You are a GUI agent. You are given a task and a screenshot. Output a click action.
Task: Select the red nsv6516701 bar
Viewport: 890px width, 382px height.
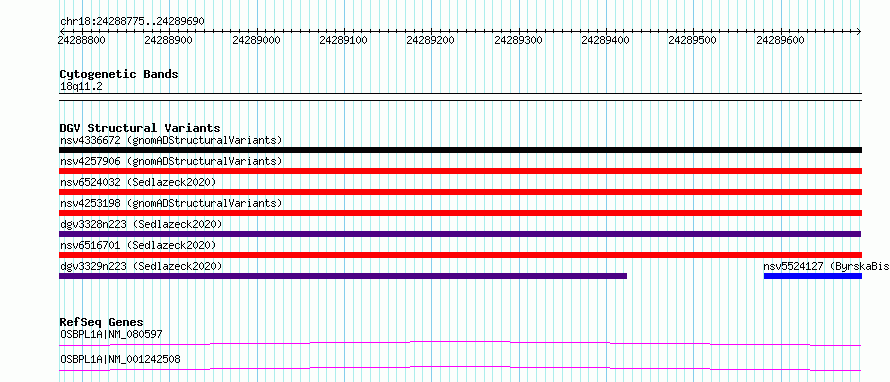click(x=460, y=255)
